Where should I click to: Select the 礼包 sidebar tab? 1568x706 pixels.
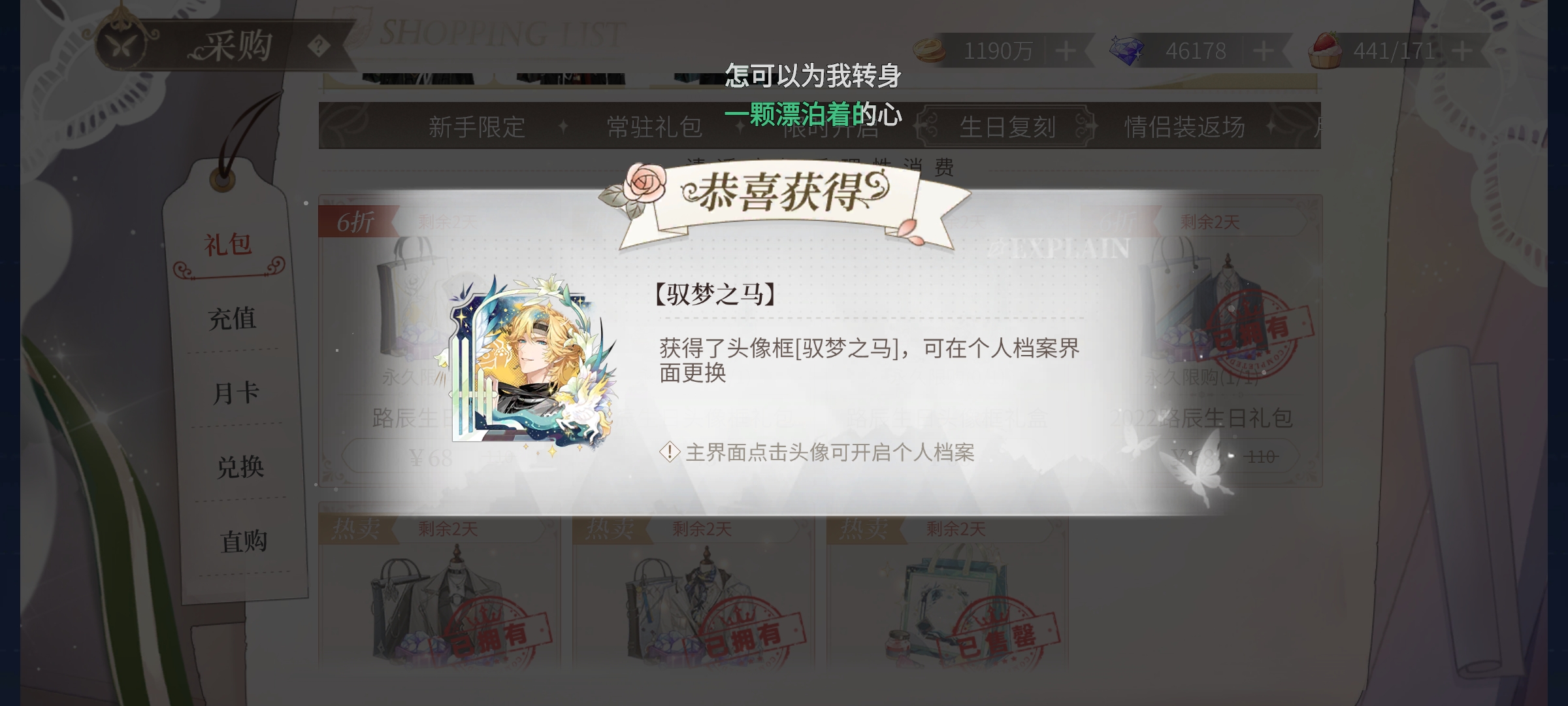click(227, 245)
